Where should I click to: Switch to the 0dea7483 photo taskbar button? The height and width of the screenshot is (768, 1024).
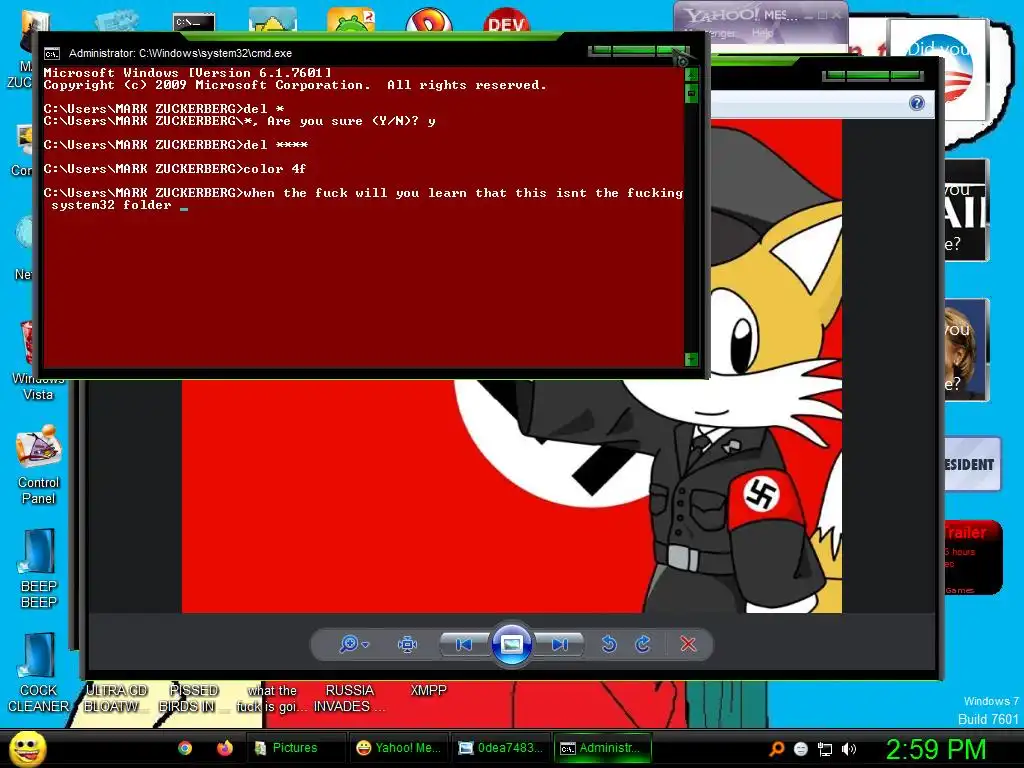(x=501, y=748)
